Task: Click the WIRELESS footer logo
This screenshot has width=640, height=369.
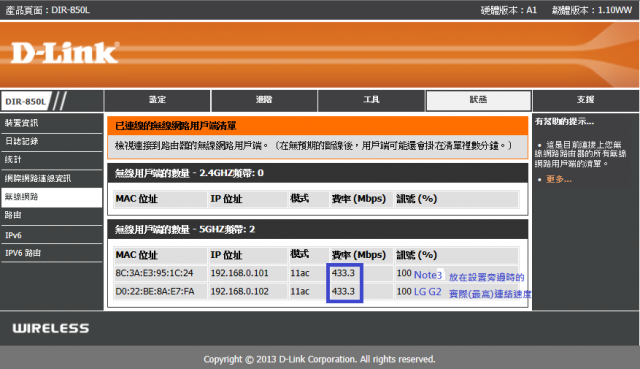Action: coord(51,328)
